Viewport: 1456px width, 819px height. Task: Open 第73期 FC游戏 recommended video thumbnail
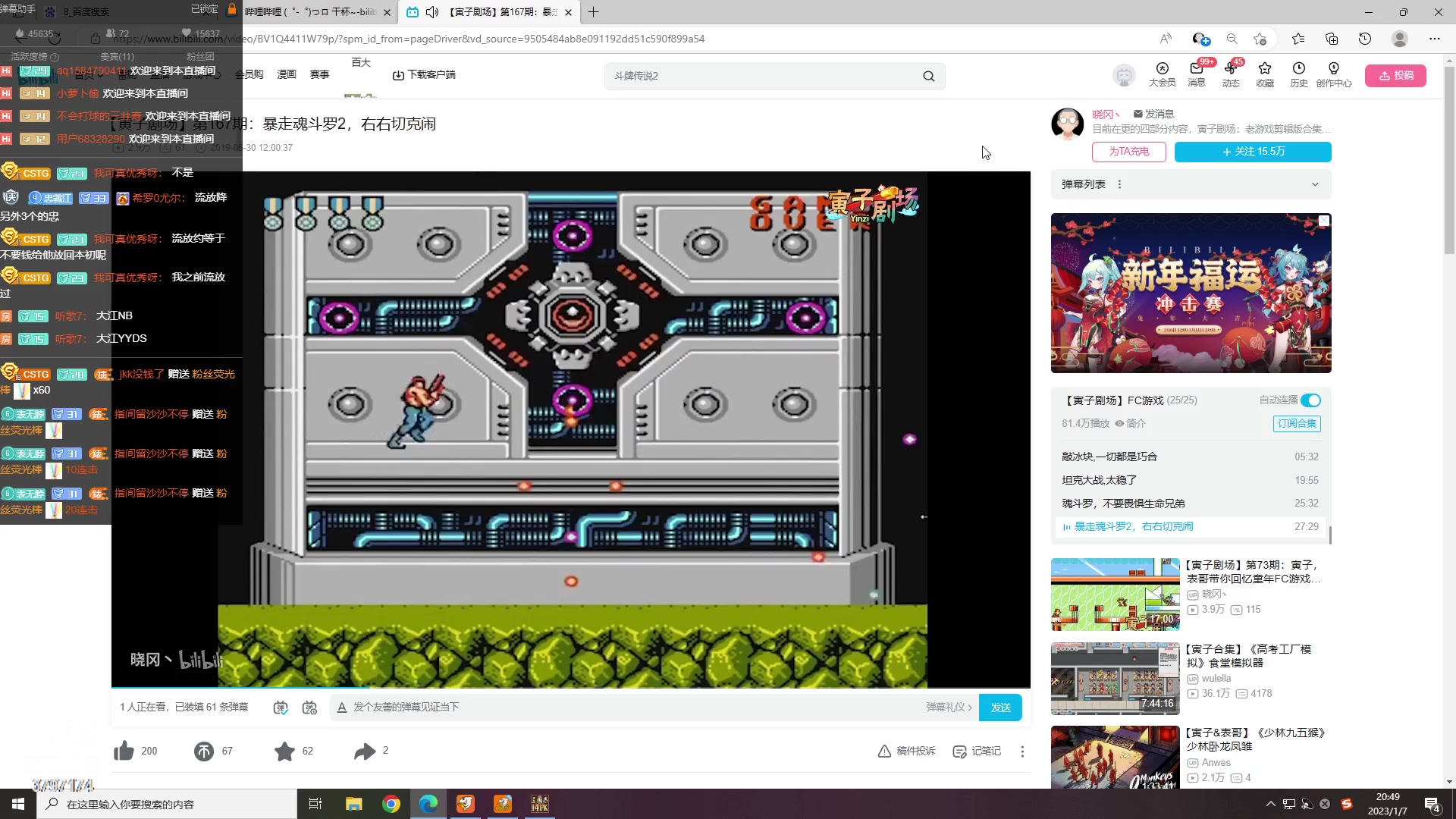1115,595
